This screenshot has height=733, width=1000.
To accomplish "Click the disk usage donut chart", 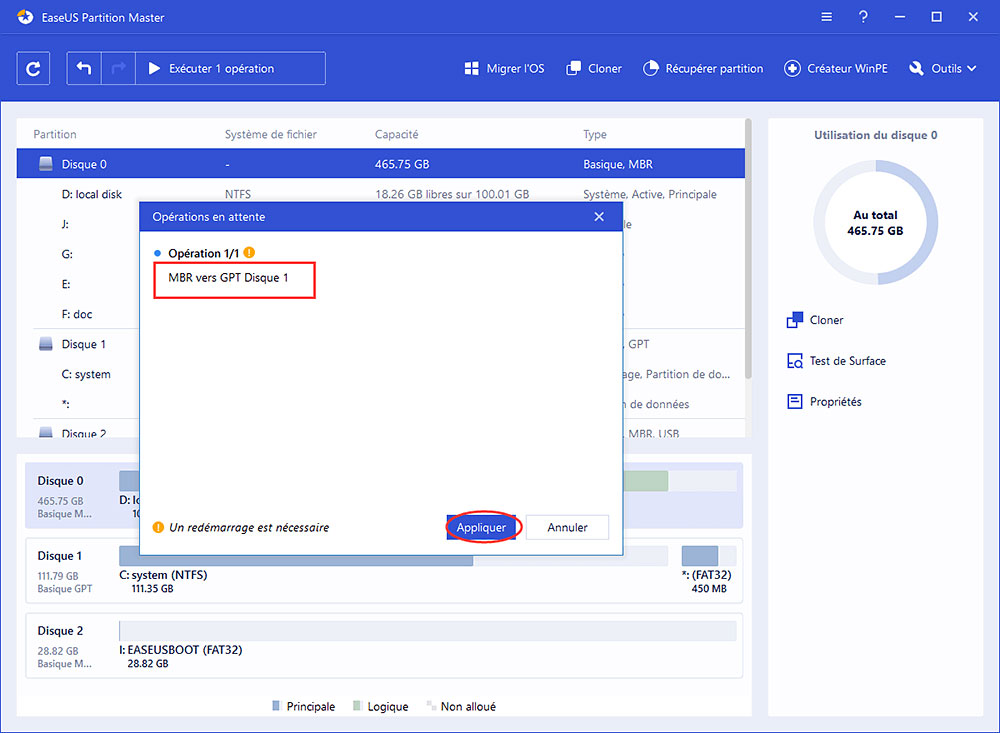I will pos(876,223).
